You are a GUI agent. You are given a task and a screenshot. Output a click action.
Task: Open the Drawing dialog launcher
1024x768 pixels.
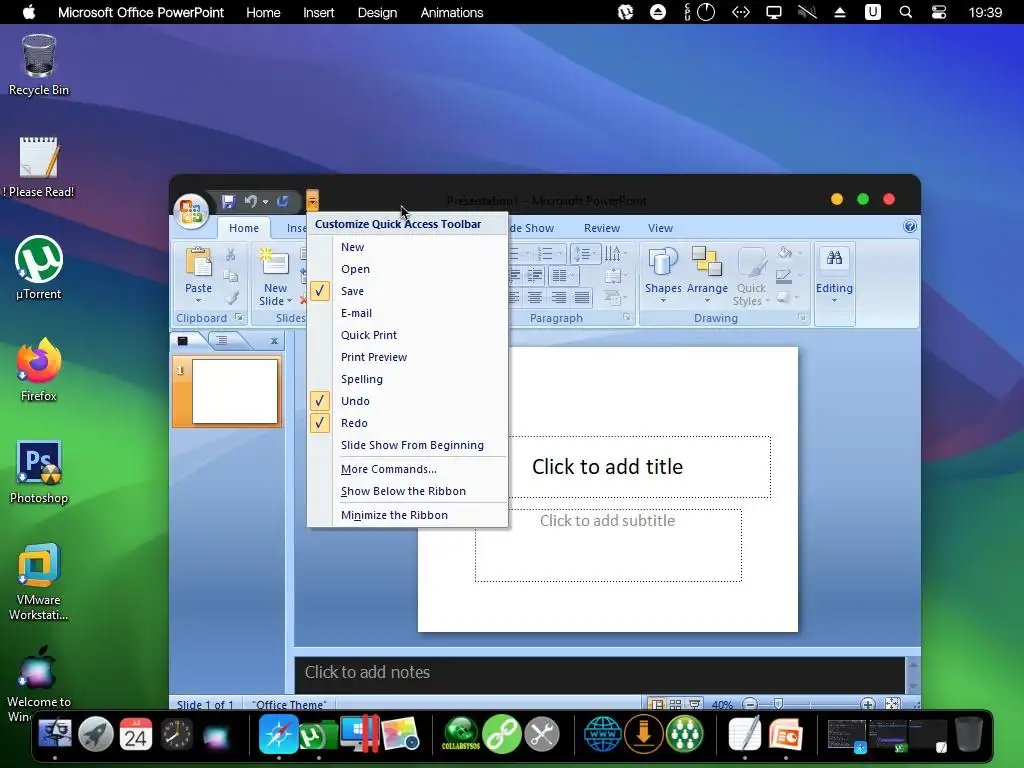(x=802, y=317)
